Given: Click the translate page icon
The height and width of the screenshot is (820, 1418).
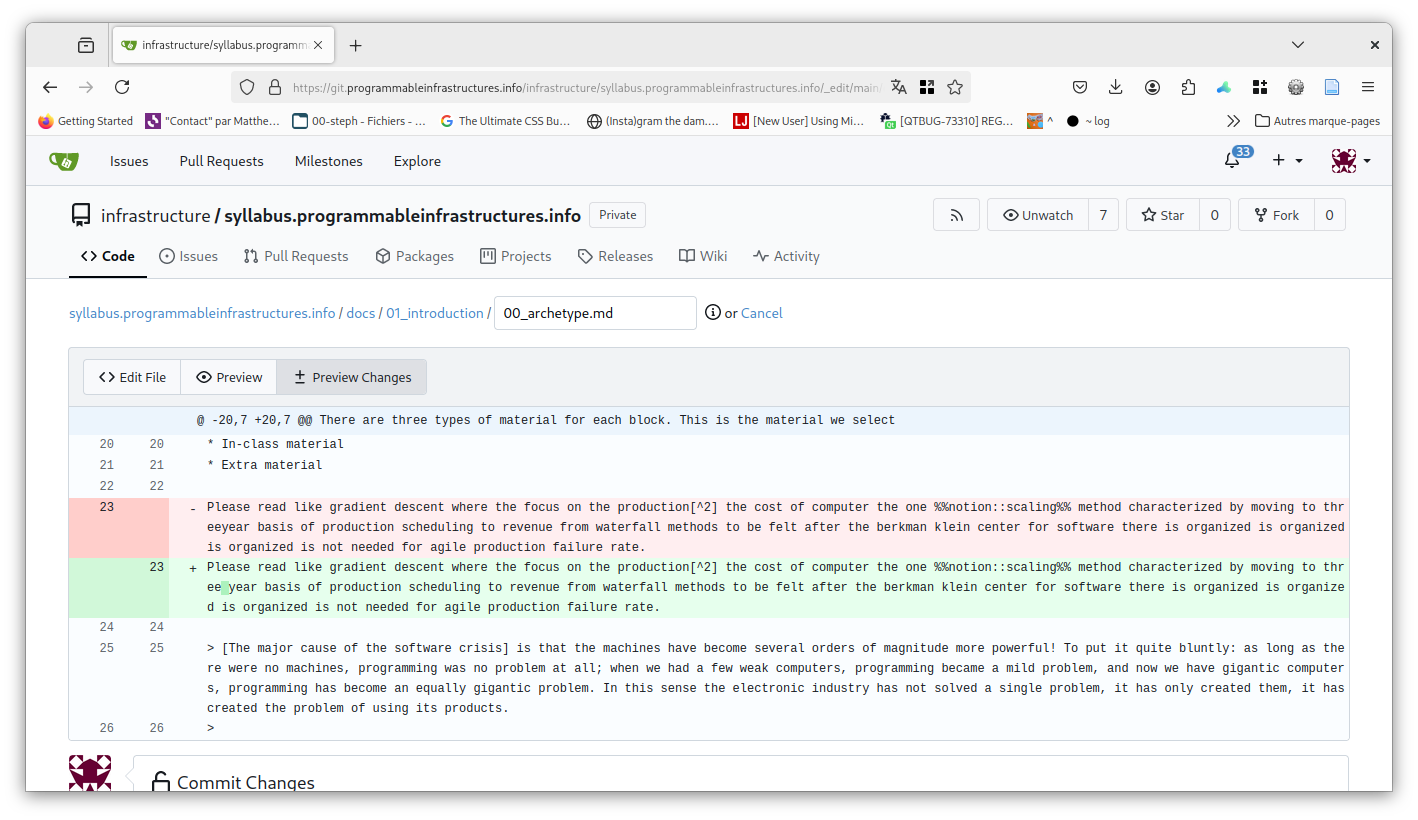Looking at the screenshot, I should [899, 87].
